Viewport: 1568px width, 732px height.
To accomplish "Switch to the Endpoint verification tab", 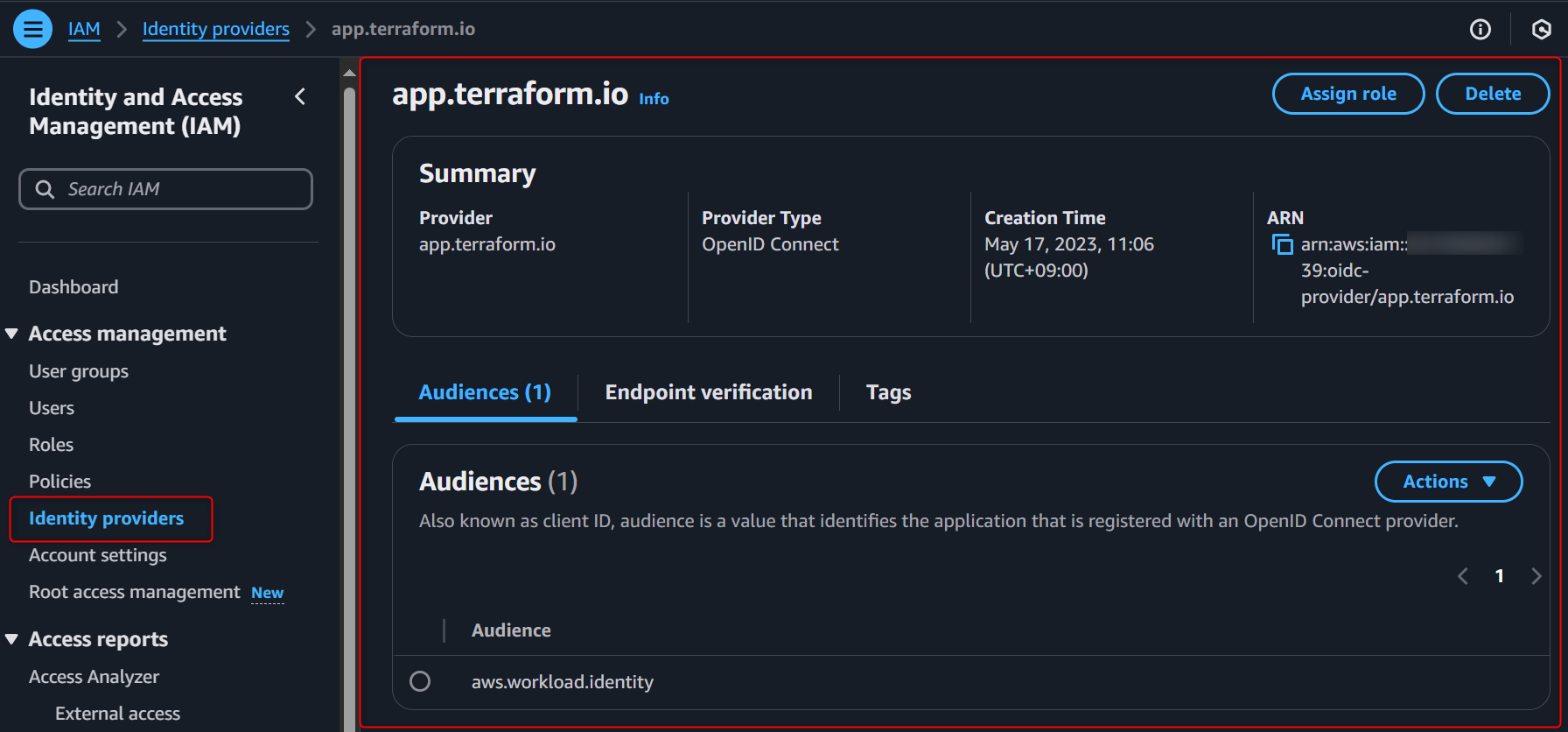I will click(x=708, y=392).
